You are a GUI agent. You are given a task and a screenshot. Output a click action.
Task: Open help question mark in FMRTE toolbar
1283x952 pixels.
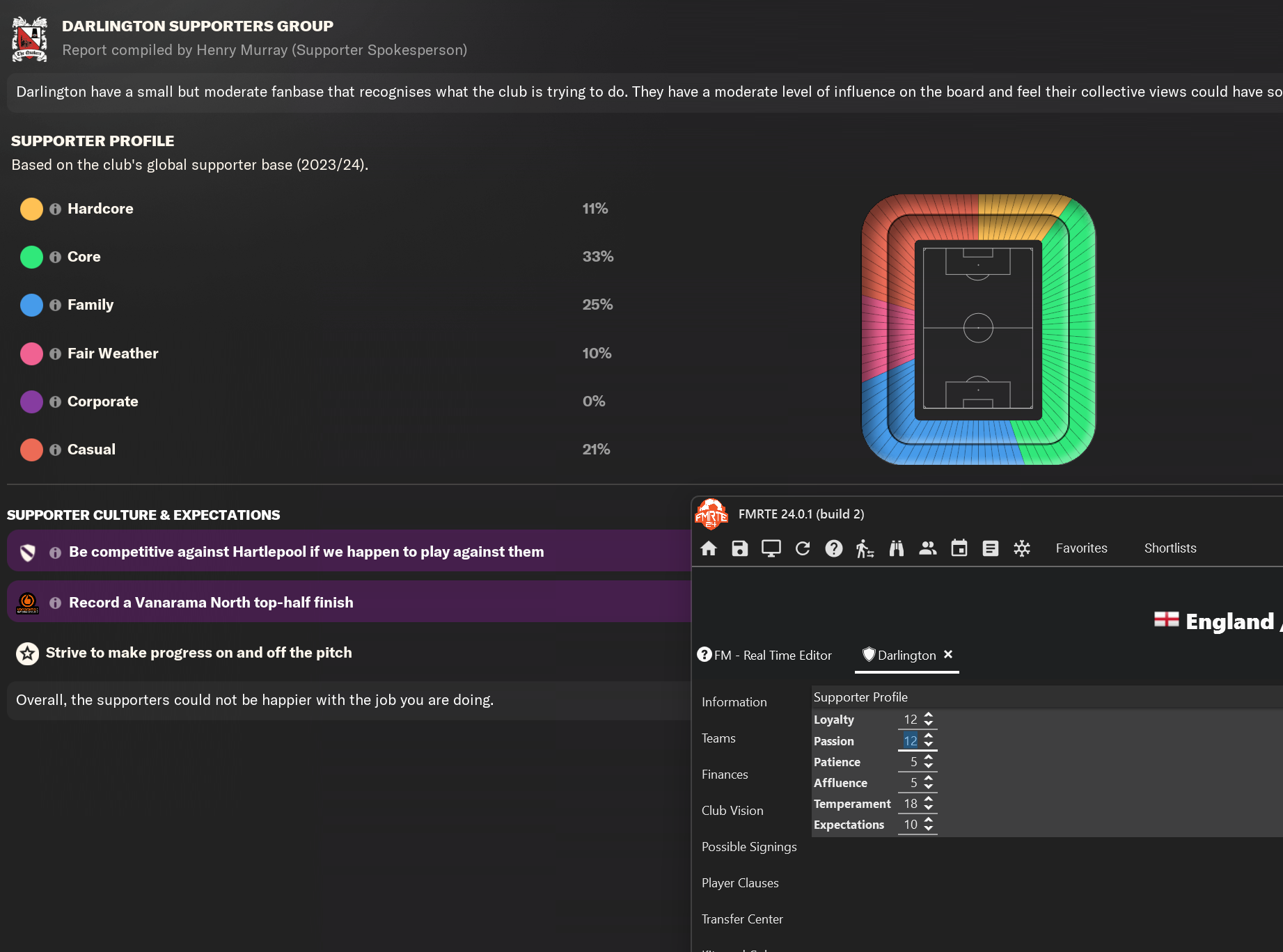point(834,548)
